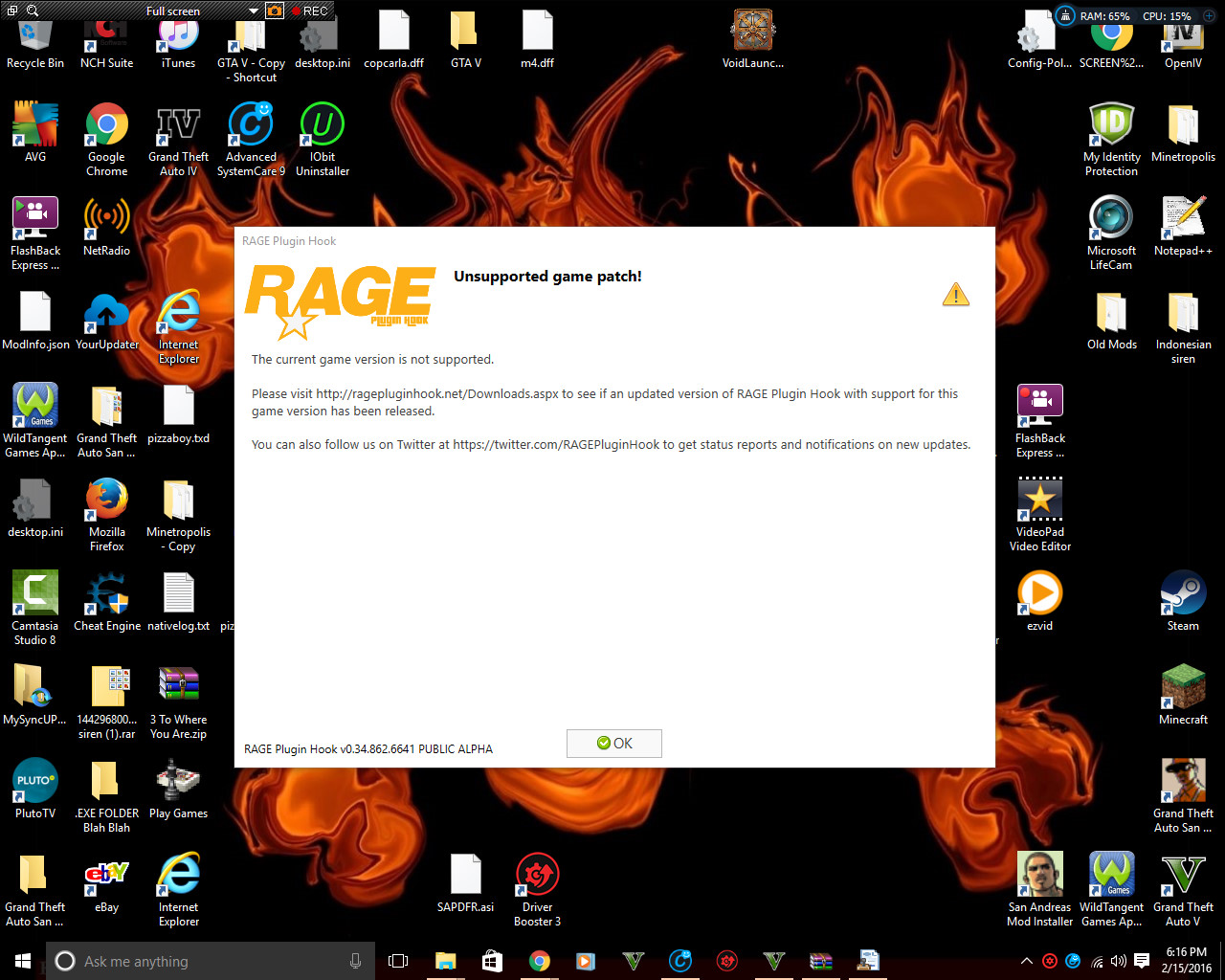Select the Google Chrome desktop shortcut
This screenshot has height=980, width=1225.
tap(106, 141)
